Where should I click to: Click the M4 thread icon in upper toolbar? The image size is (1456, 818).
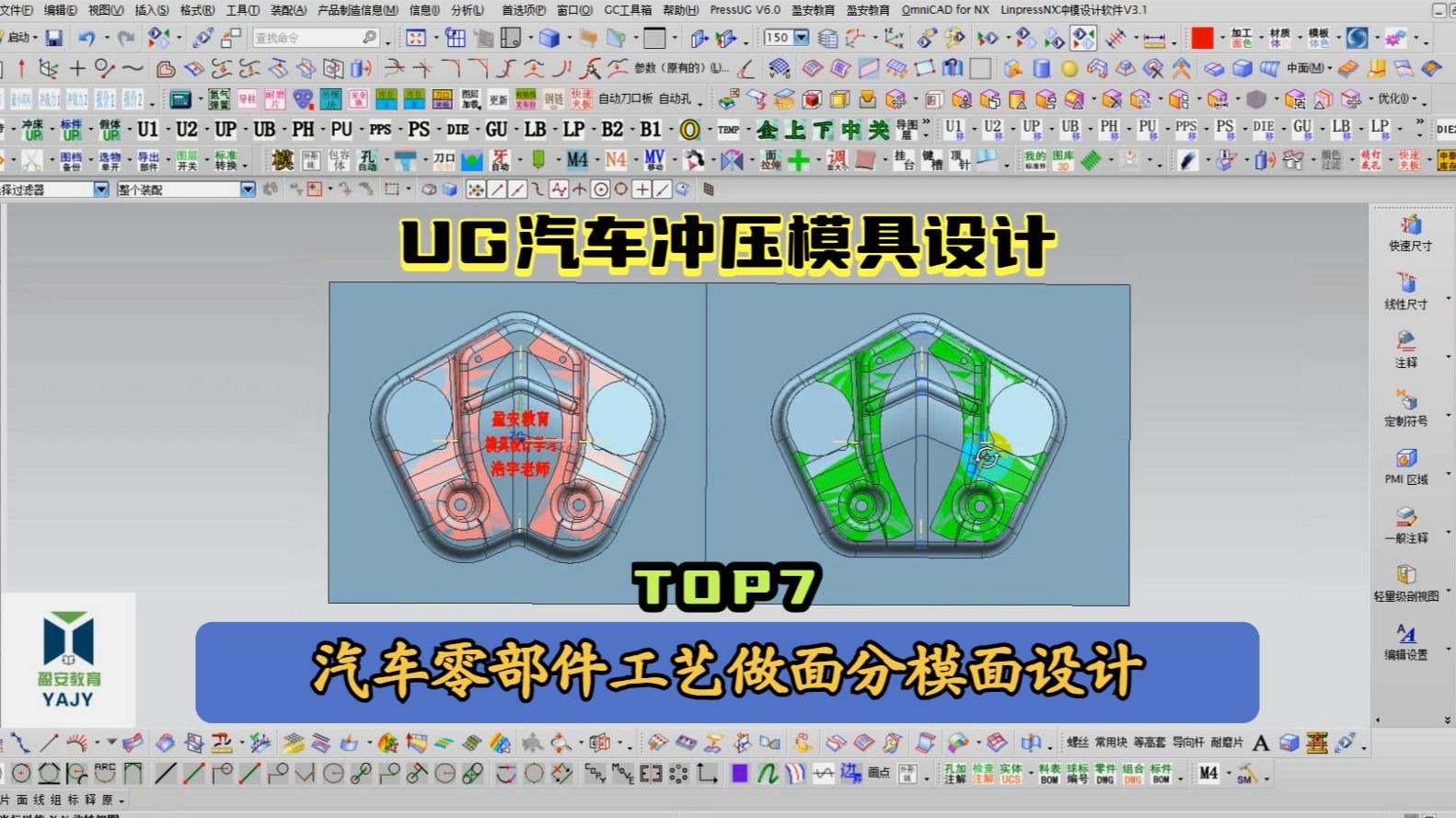(577, 160)
